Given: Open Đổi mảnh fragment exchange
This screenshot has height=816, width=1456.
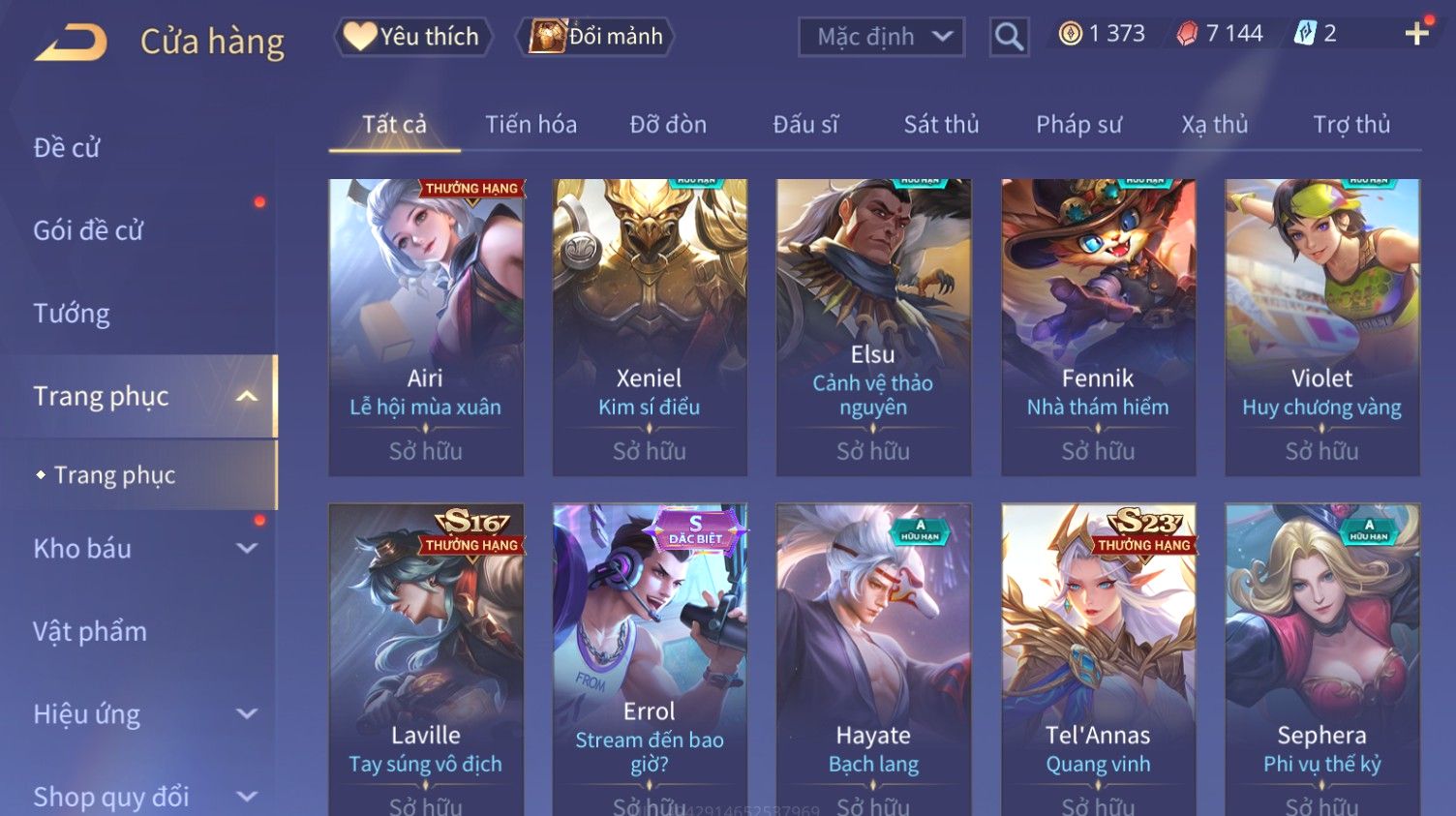Looking at the screenshot, I should [x=597, y=37].
